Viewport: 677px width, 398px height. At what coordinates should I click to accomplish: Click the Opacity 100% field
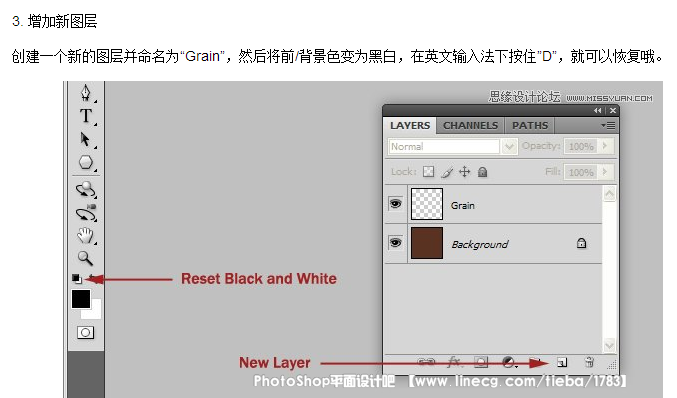[581, 146]
